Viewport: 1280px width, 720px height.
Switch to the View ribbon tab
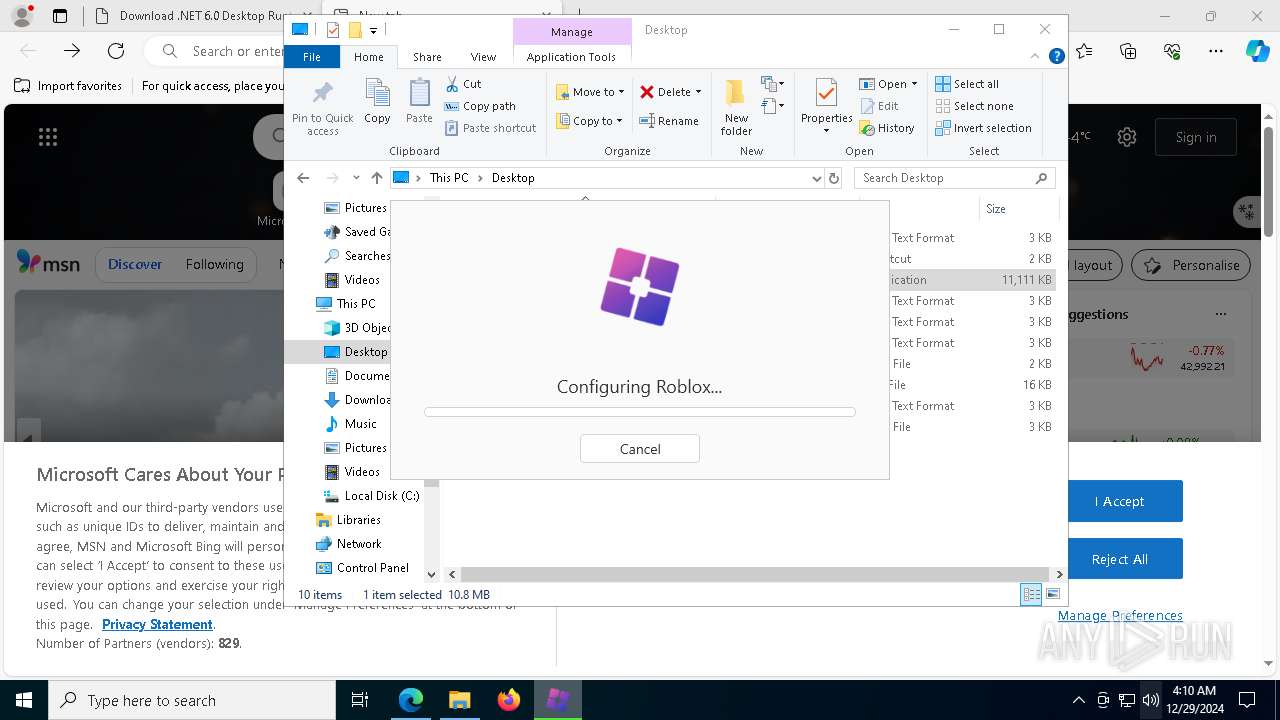[483, 57]
